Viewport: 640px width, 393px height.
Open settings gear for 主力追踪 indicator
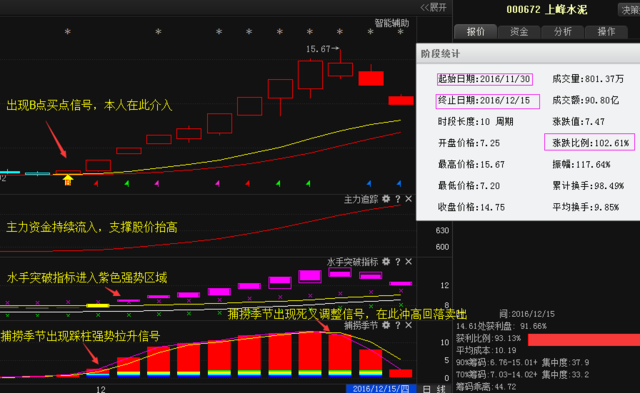click(386, 199)
